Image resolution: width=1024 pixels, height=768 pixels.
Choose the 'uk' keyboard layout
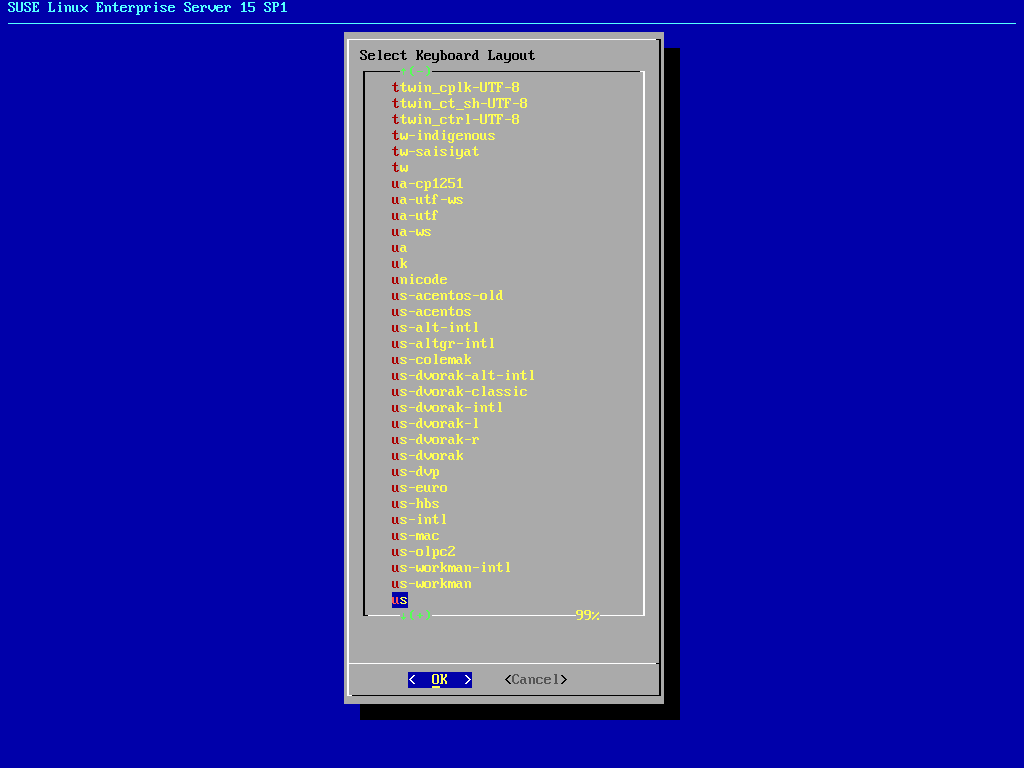tap(400, 264)
